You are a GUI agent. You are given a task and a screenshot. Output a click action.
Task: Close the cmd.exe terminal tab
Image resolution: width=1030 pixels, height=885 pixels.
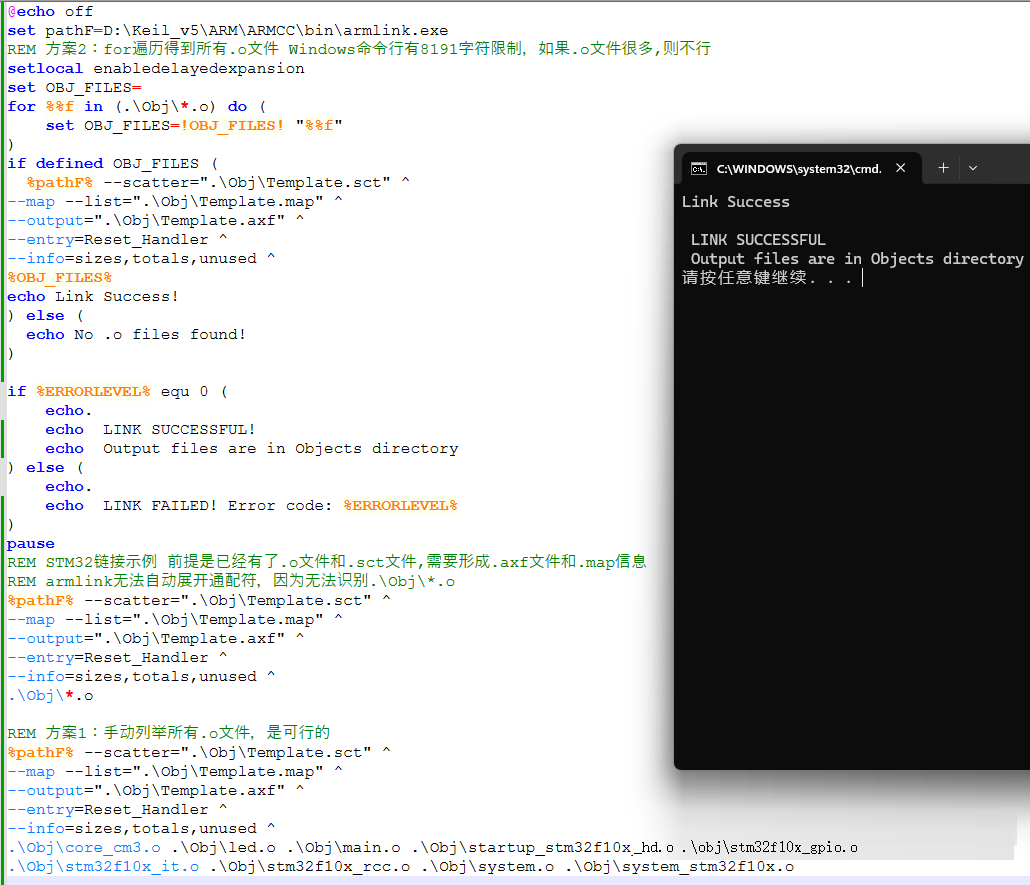(x=901, y=168)
